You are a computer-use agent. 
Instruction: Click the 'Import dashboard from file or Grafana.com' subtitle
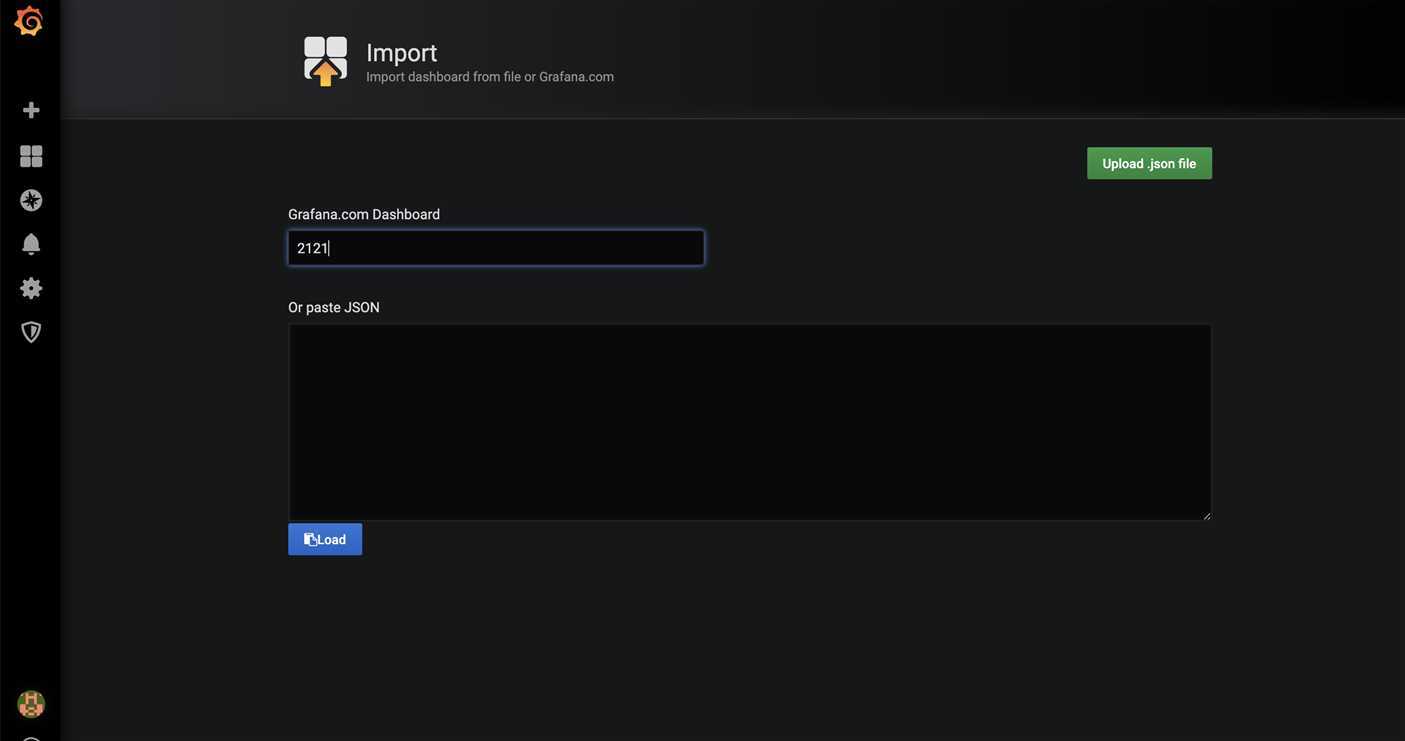pos(490,77)
